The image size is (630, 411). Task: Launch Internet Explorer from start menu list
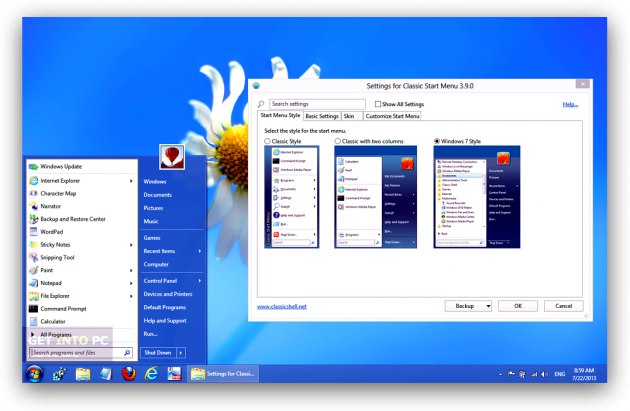point(81,181)
